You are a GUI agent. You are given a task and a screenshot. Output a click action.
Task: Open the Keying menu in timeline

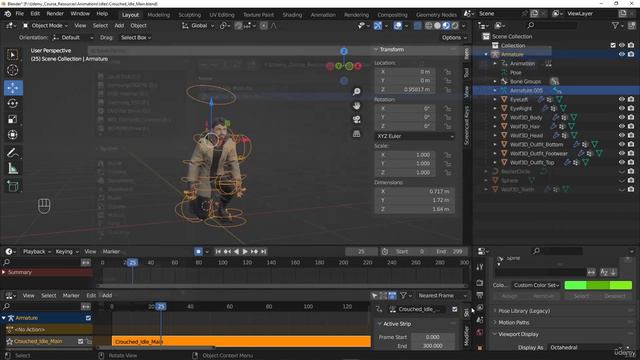pyautogui.click(x=67, y=251)
